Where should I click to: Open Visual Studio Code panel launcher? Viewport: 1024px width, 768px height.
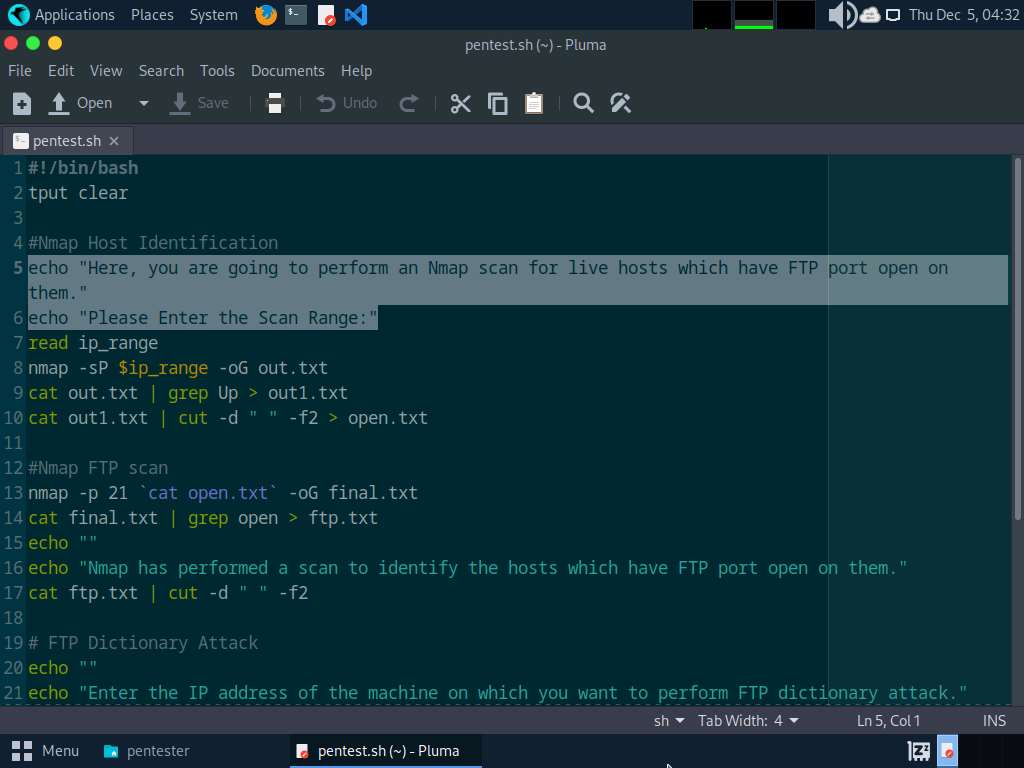click(356, 14)
